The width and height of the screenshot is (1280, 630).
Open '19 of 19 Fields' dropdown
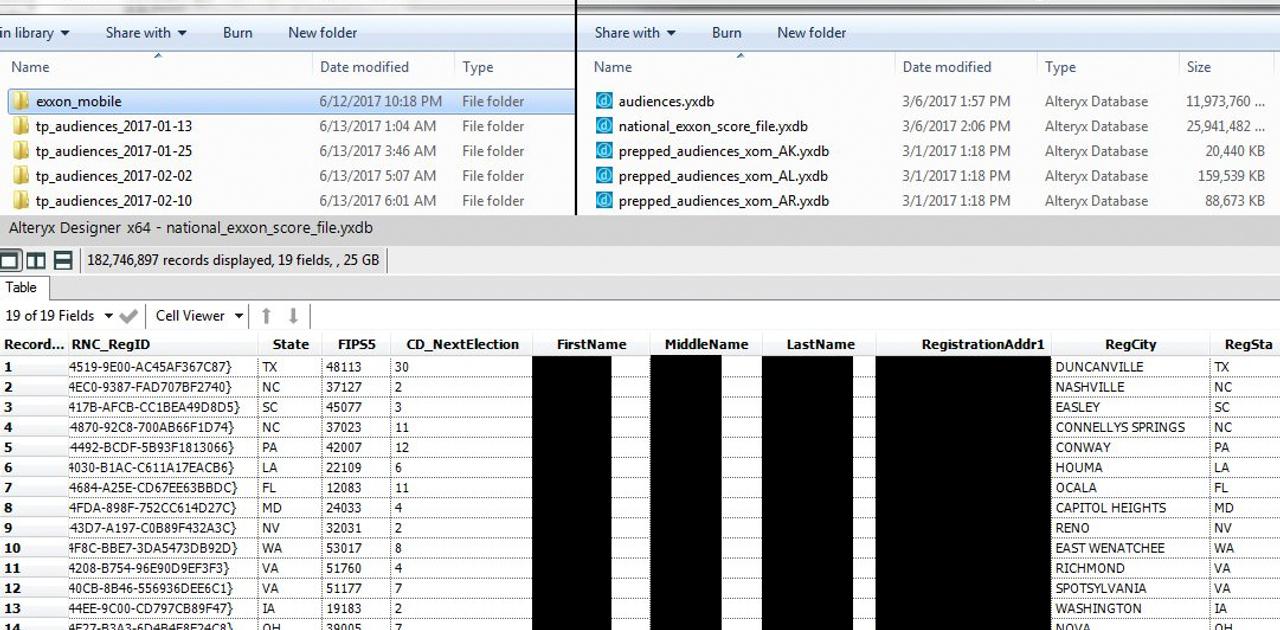[x=60, y=316]
